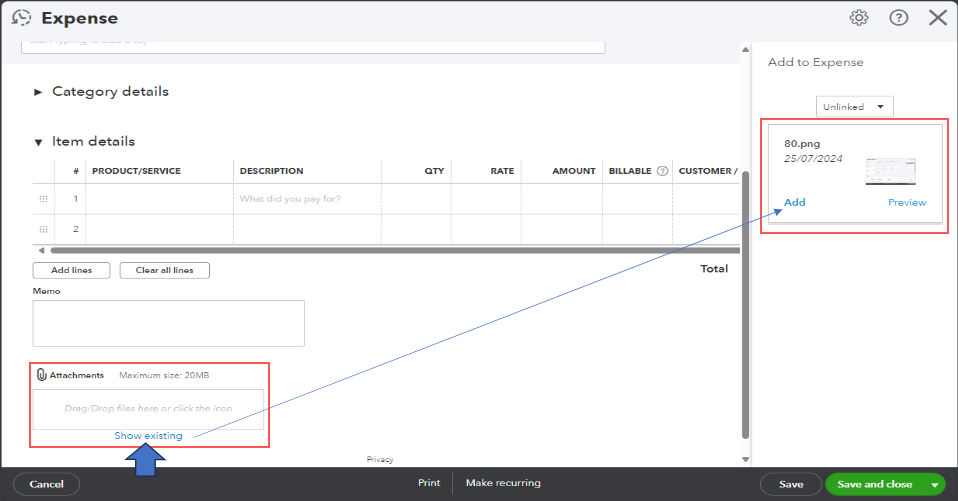This screenshot has width=958, height=501.
Task: Preview the 80.png attachment
Action: coord(907,202)
